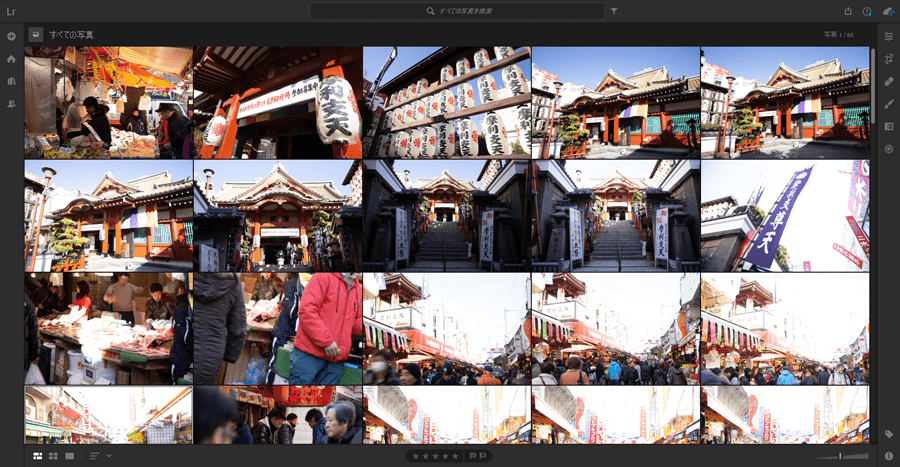Viewport: 900px width, 467px height.
Task: Expand the sort order dropdown chevron
Action: [x=108, y=456]
